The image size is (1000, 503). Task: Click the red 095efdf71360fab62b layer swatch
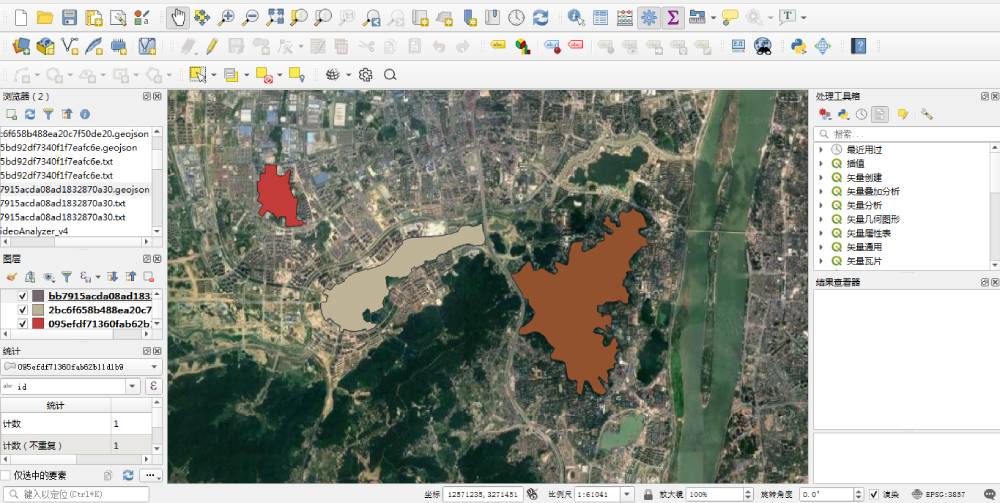39,324
